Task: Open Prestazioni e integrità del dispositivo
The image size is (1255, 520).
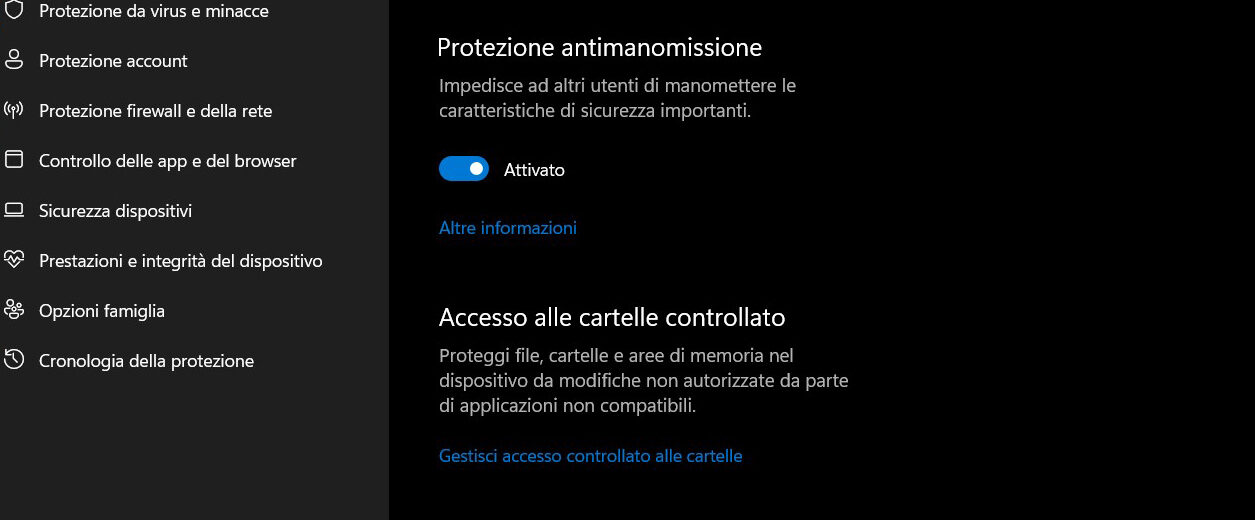Action: (180, 261)
